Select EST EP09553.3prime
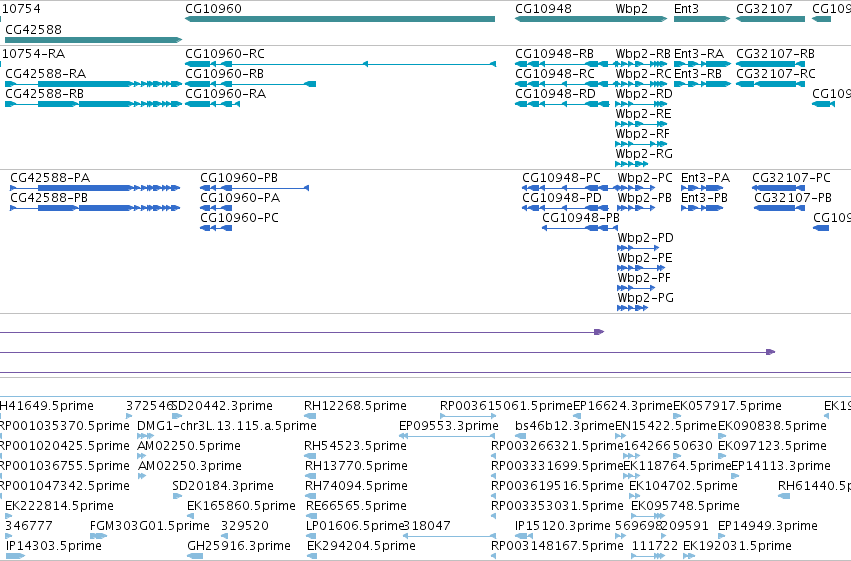The height and width of the screenshot is (561, 851). coord(449,426)
